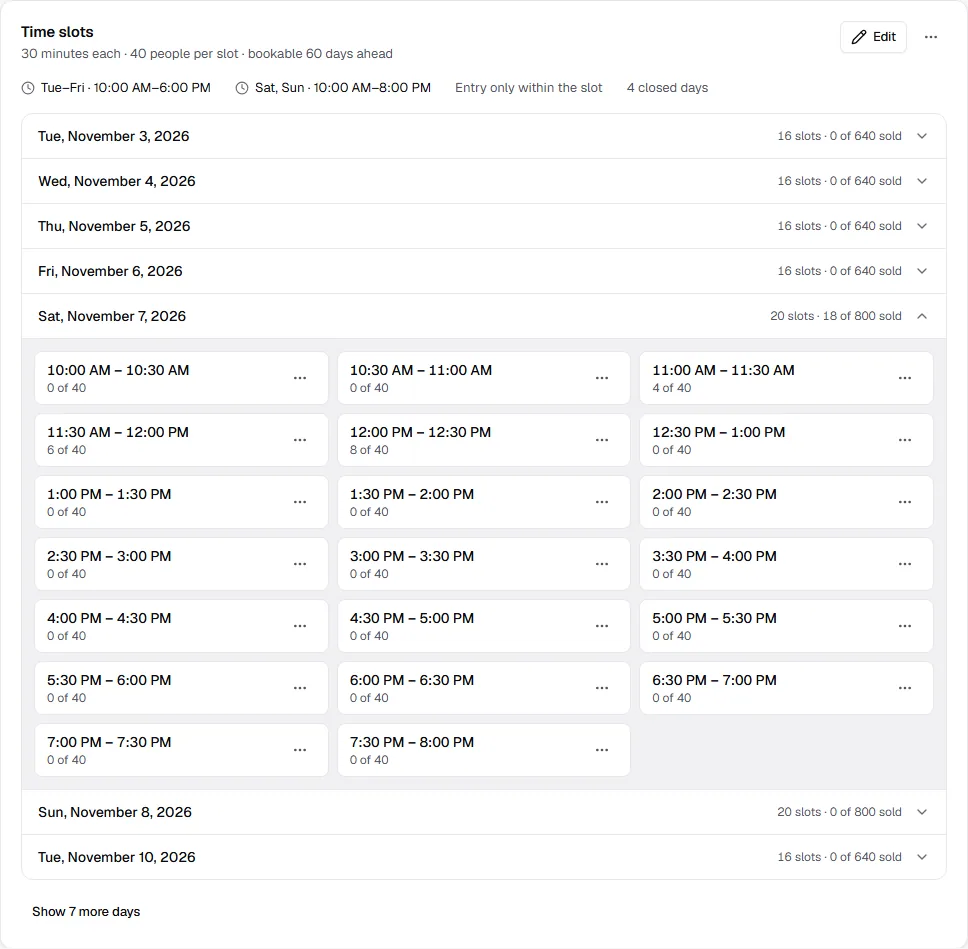Open options for 5:00 PM – 5:30 PM slot

click(905, 626)
